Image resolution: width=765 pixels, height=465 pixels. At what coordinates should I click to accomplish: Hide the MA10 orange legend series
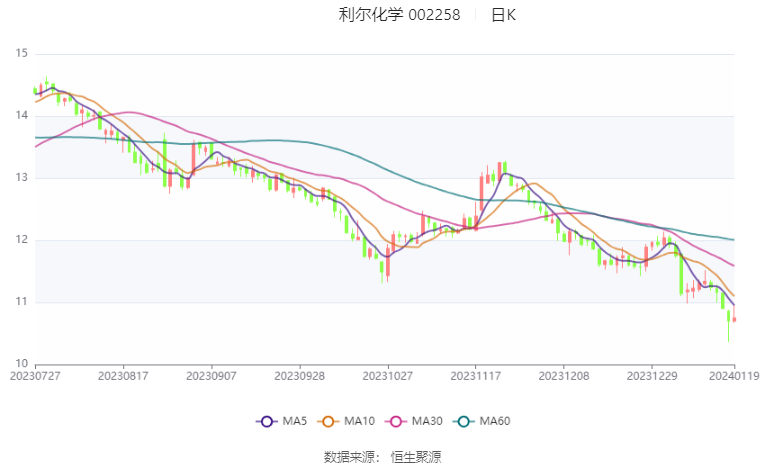click(329, 421)
